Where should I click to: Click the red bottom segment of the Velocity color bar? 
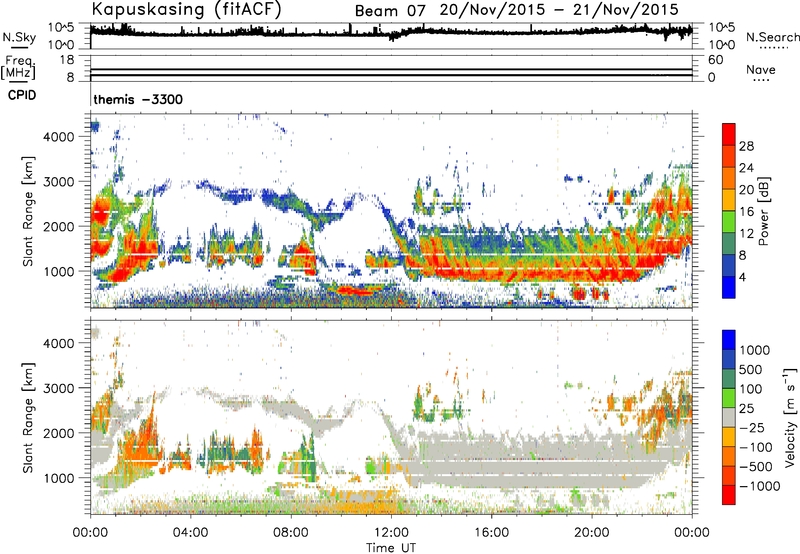729,495
